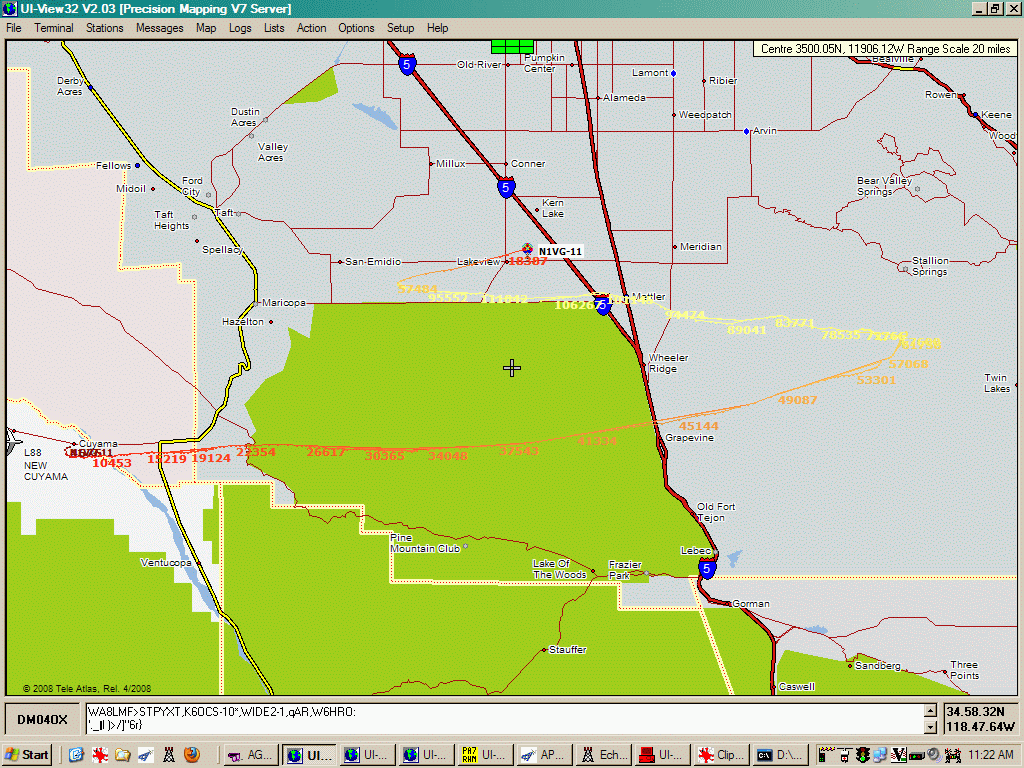The image size is (1024, 768).
Task: Click the Centre and Range Scale info label
Action: point(885,48)
